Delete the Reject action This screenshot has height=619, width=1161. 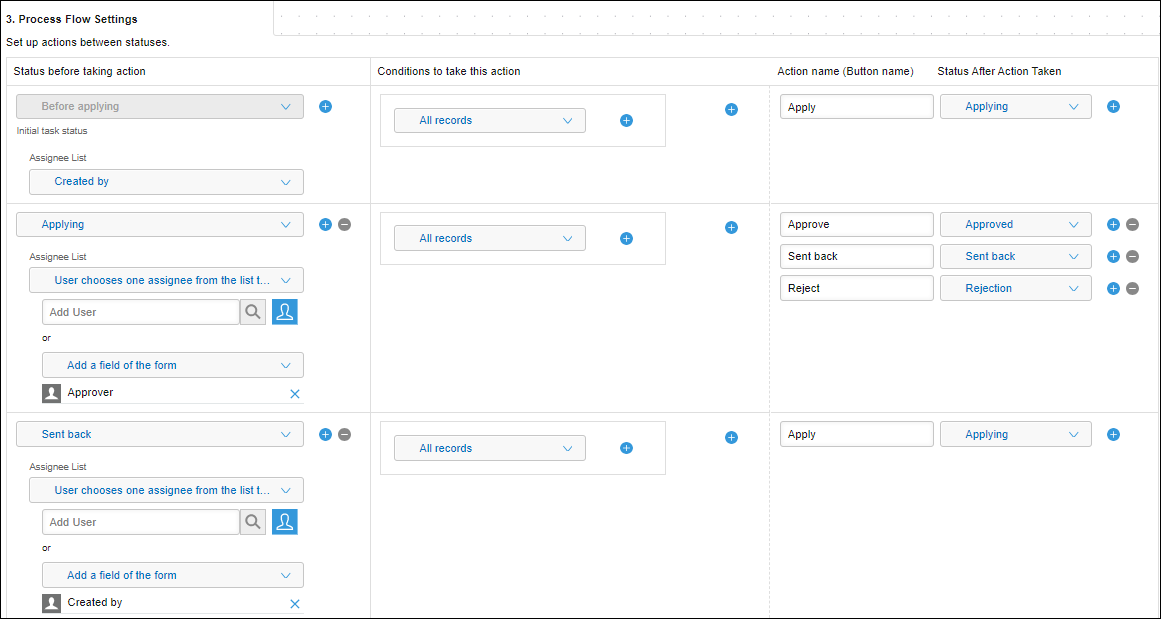coord(1132,288)
